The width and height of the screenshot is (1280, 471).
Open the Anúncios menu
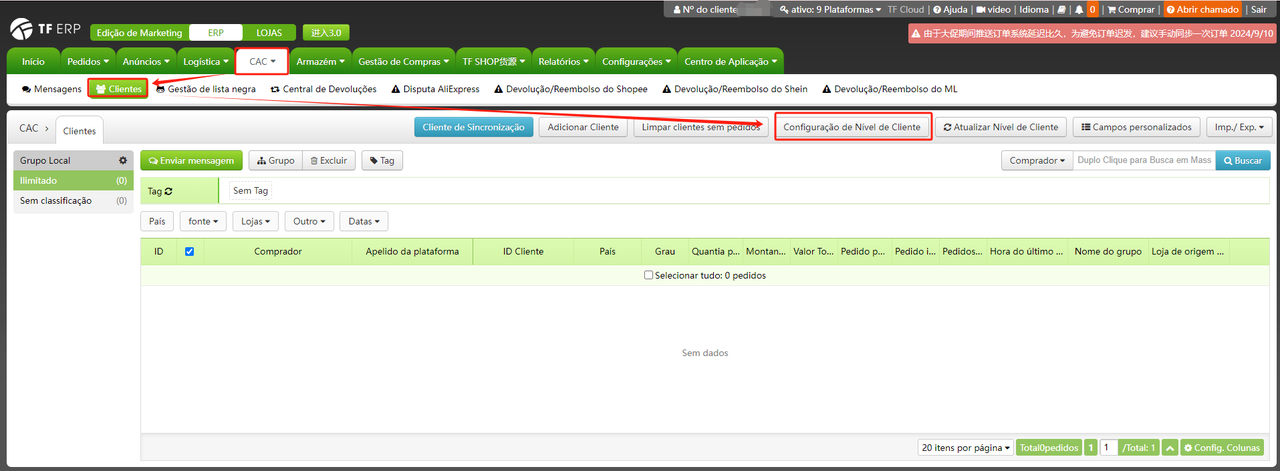coord(145,61)
